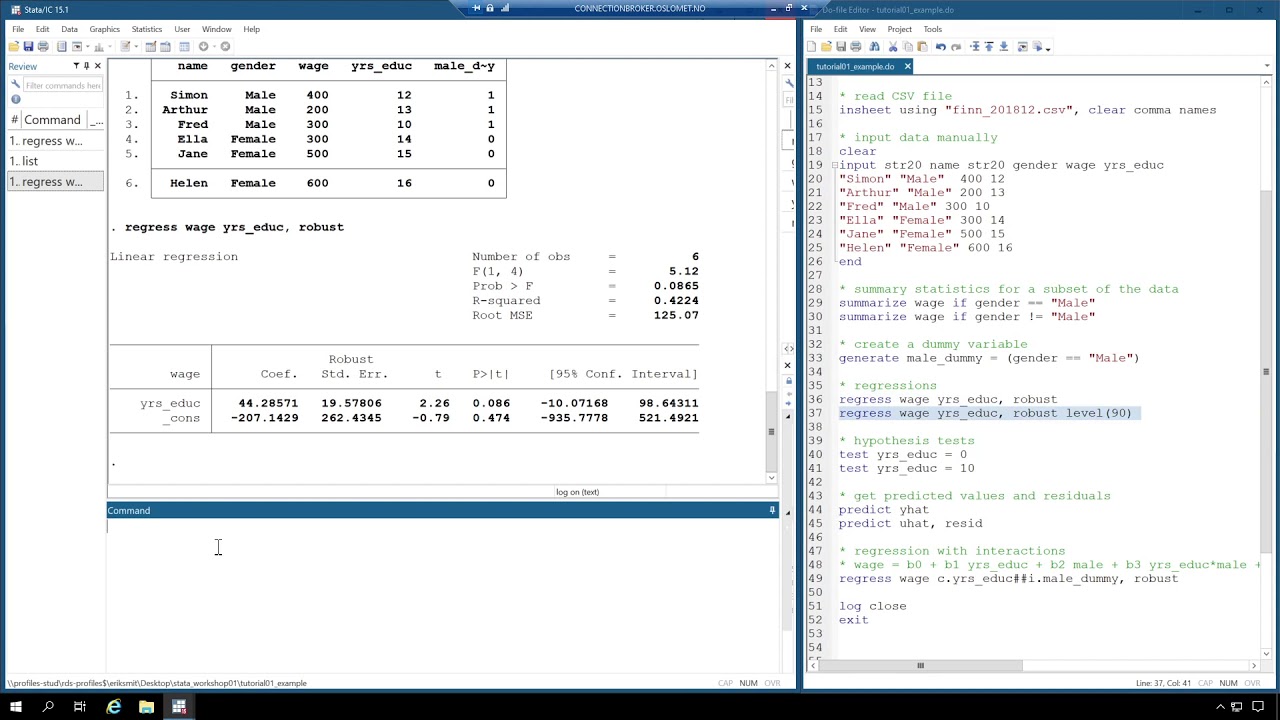The image size is (1280, 720).
Task: Open the Viewer icon in Stata toolbar
Action: pos(77,46)
